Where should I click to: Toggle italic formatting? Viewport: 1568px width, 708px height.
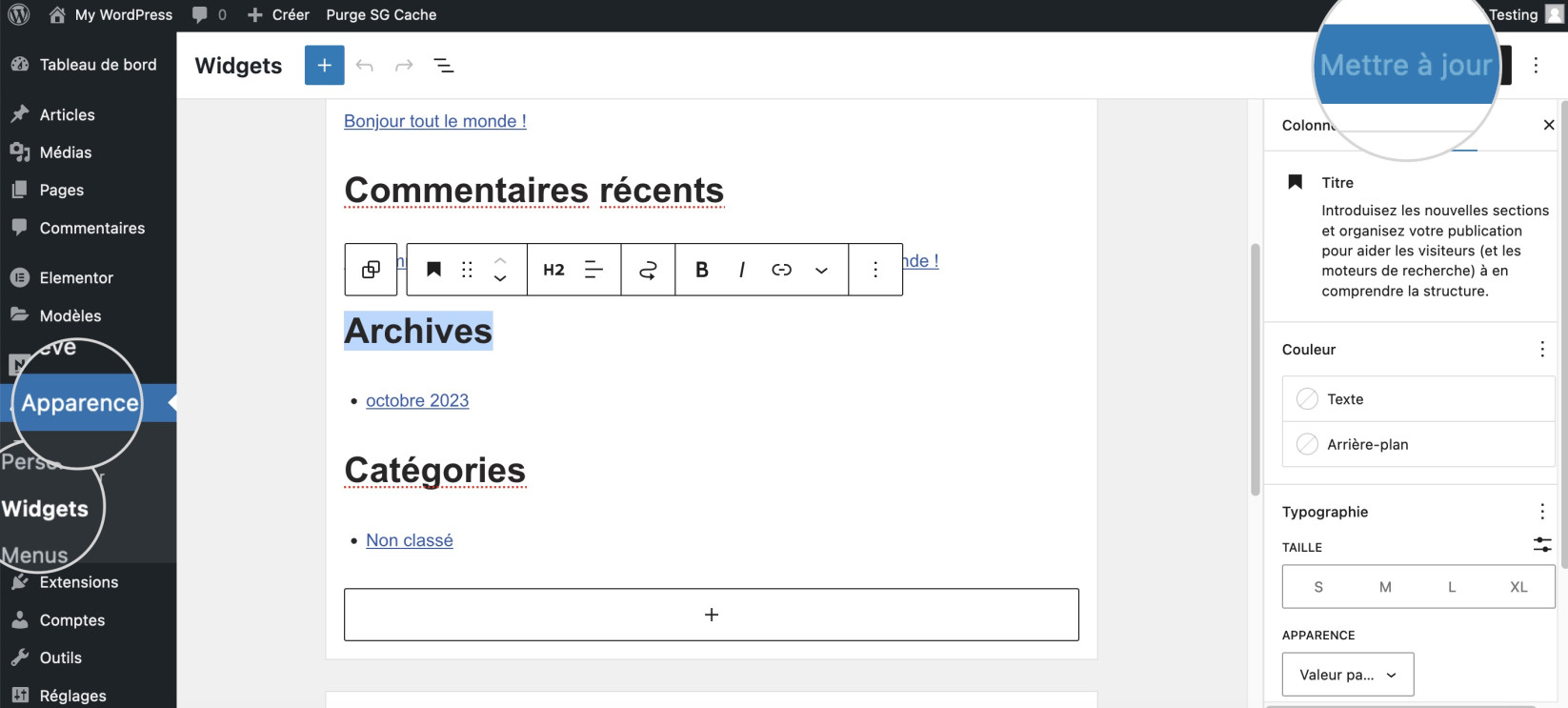[x=741, y=270]
